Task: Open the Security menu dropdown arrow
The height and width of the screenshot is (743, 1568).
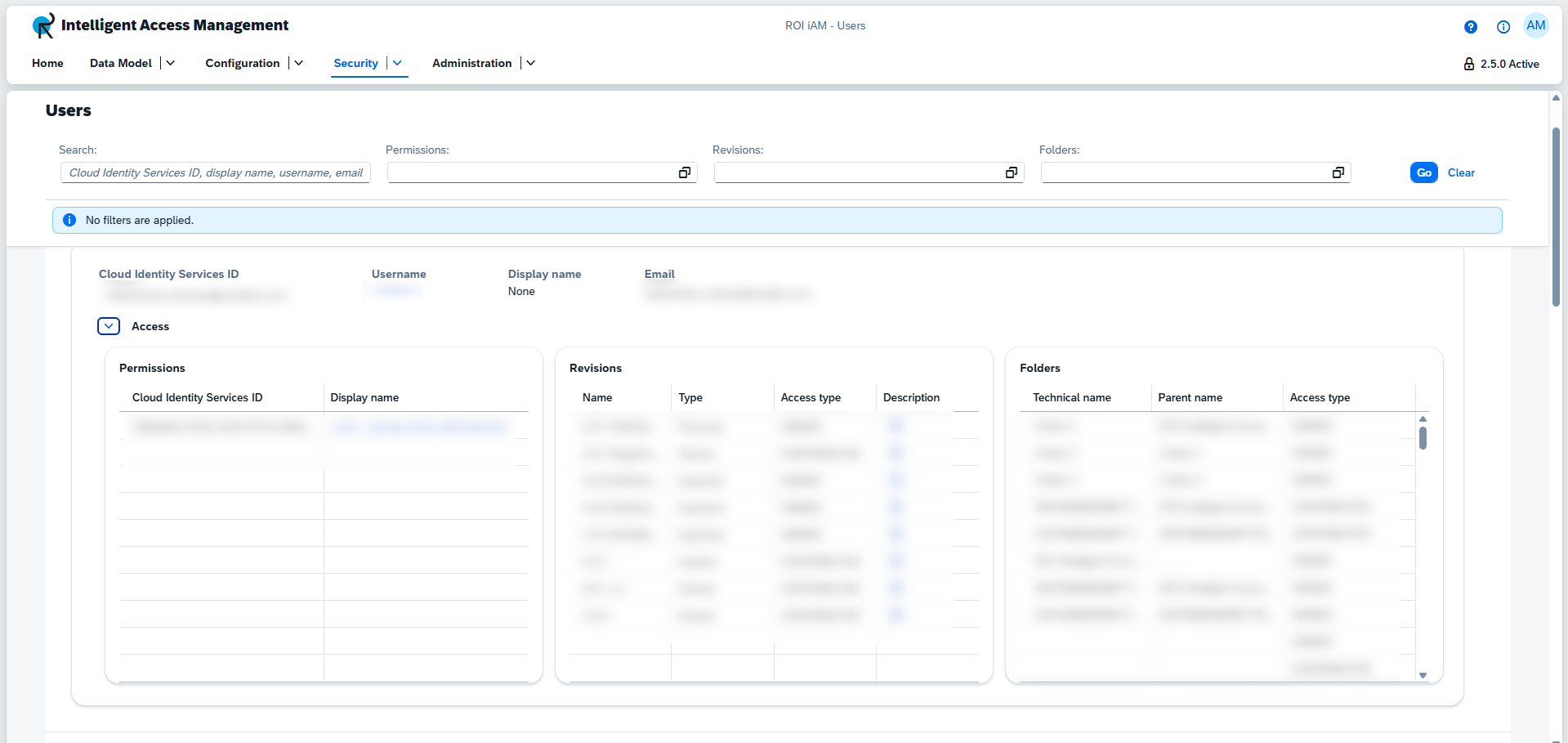Action: point(398,63)
